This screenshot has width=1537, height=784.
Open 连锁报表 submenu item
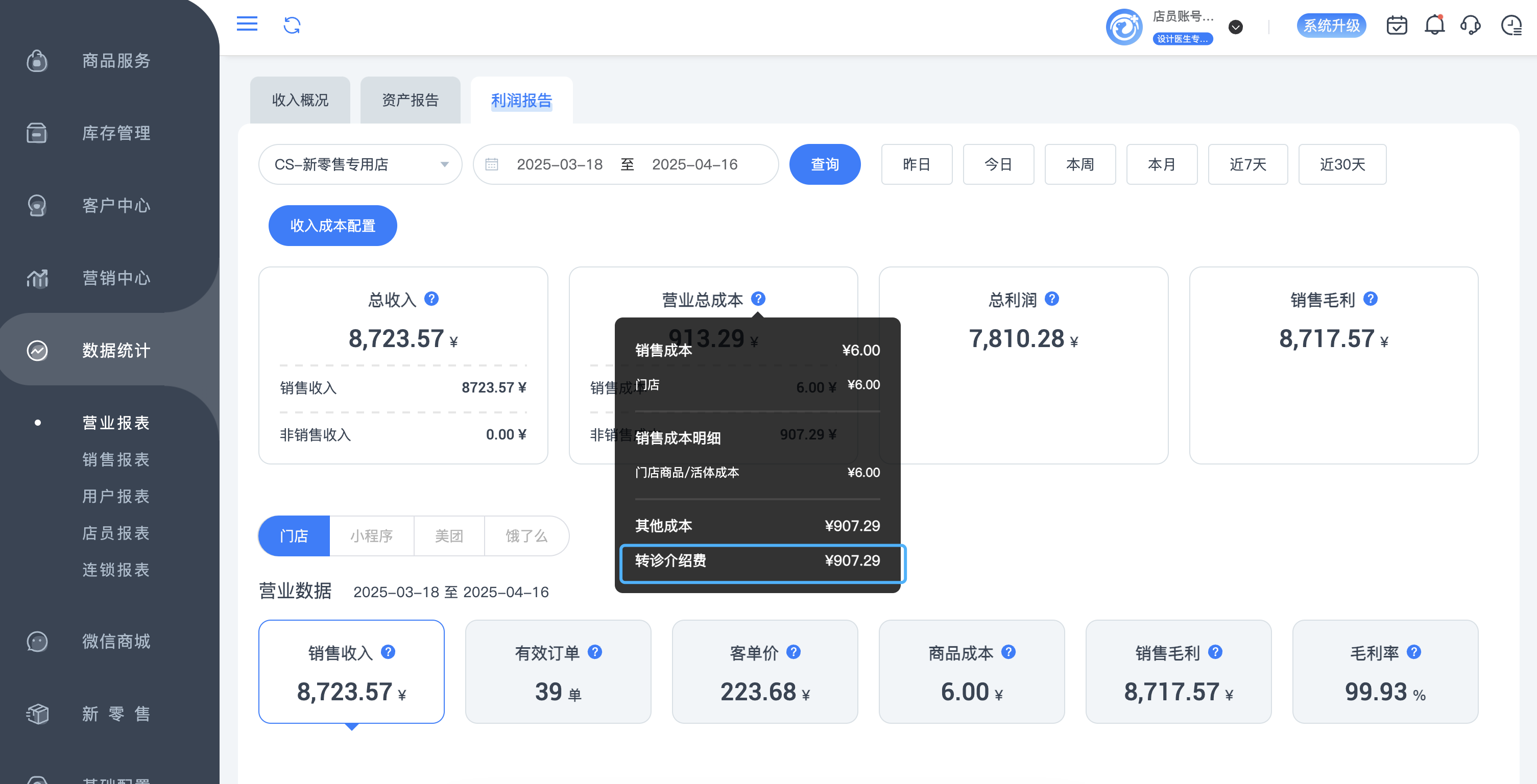point(116,570)
